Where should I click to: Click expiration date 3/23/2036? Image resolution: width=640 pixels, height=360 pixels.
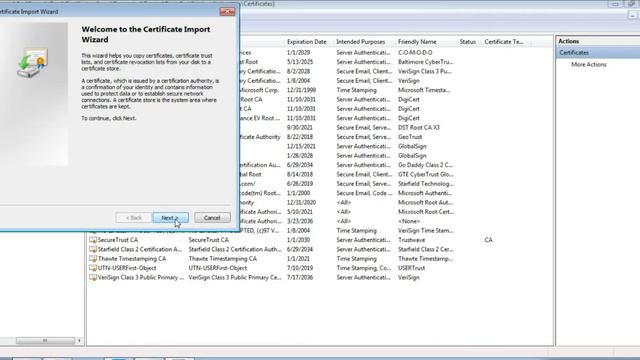pyautogui.click(x=300, y=222)
